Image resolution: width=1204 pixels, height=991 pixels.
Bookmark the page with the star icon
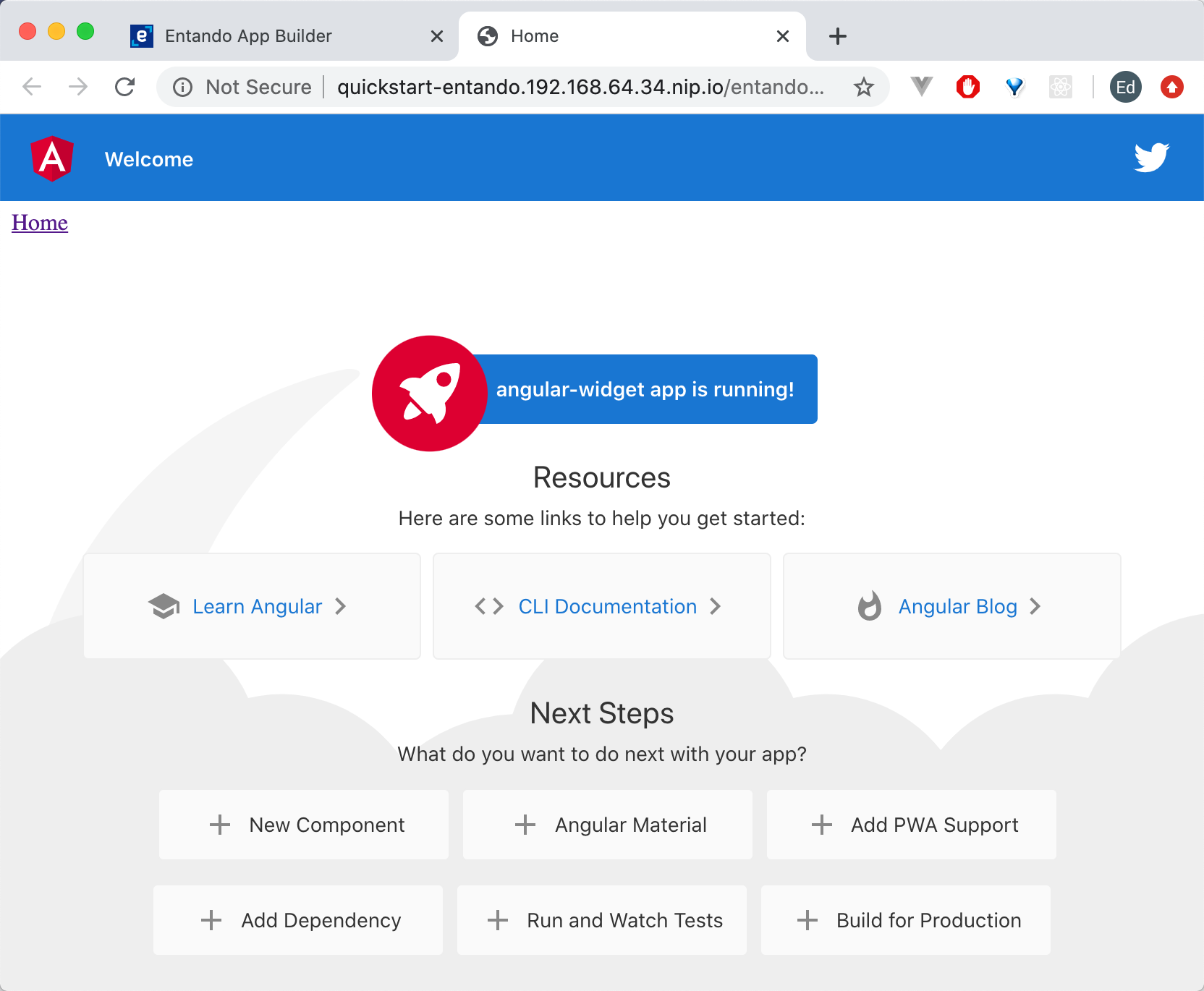coord(863,87)
